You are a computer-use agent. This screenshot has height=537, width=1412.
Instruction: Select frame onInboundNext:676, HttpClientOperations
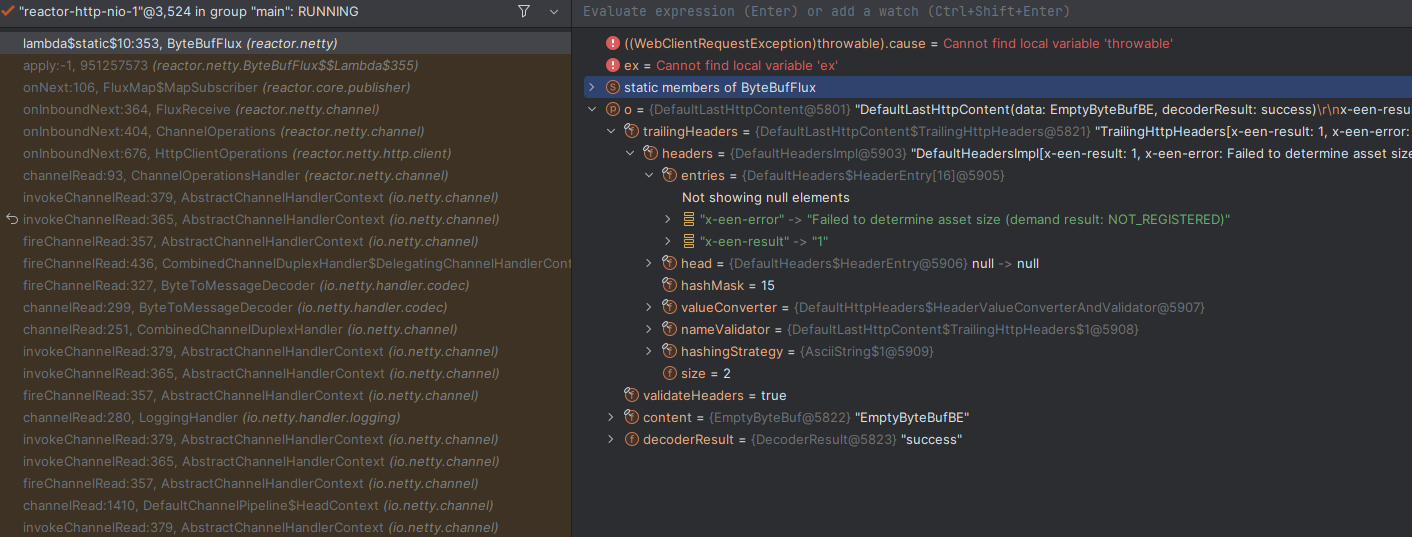286,154
